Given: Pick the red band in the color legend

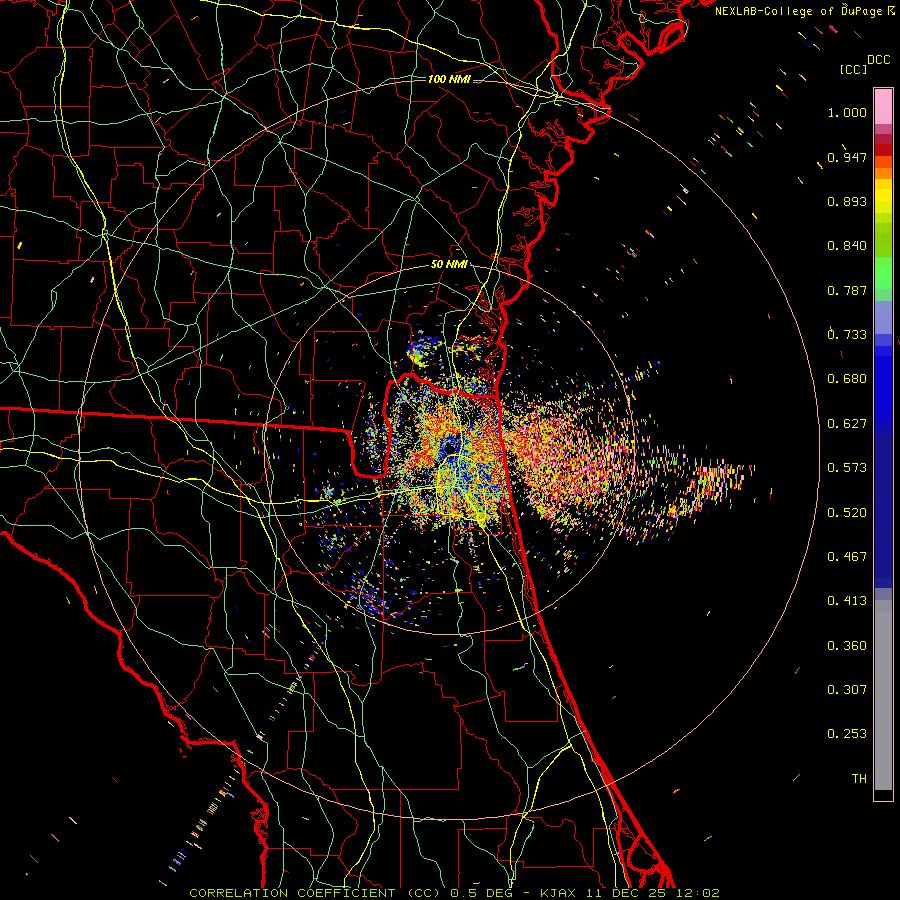Looking at the screenshot, I should 883,150.
